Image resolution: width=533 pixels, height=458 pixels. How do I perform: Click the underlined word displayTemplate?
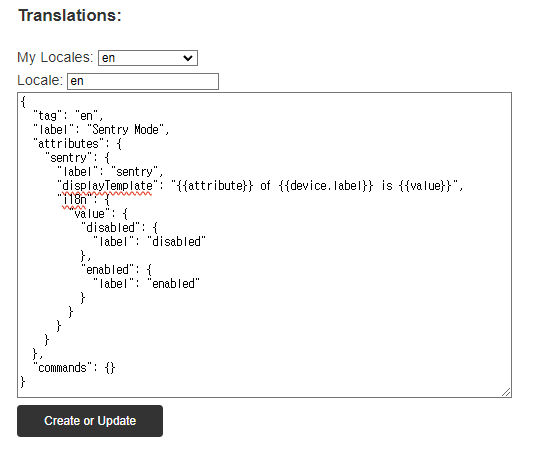(107, 186)
